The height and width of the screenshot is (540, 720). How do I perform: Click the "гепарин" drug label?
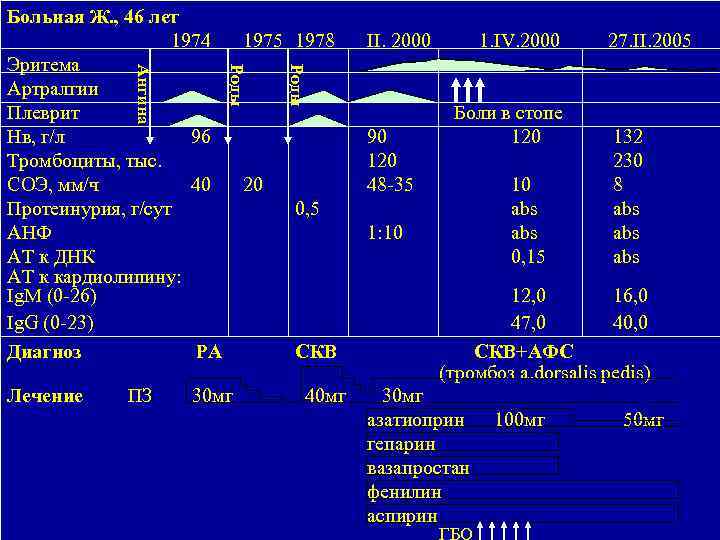coord(401,444)
